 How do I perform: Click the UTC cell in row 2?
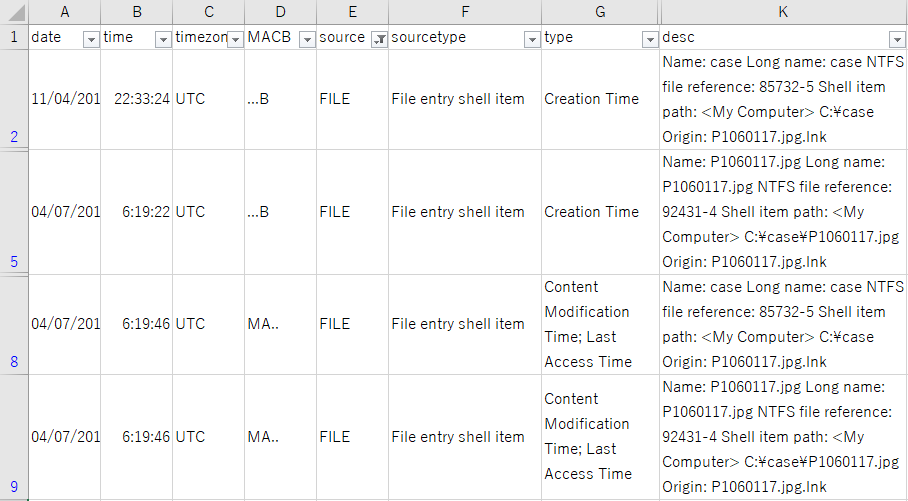208,100
